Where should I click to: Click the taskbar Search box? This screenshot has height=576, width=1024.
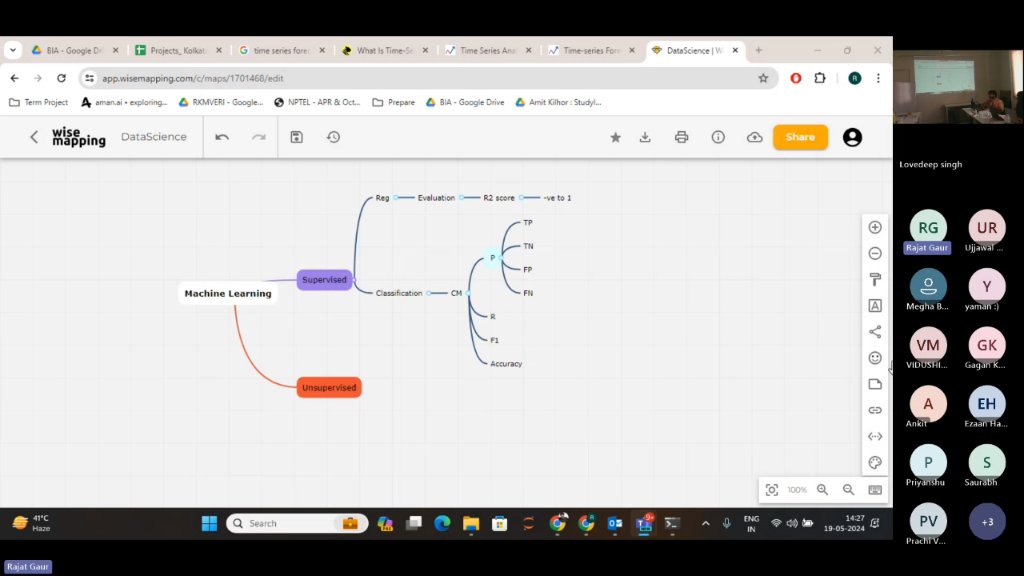(297, 523)
